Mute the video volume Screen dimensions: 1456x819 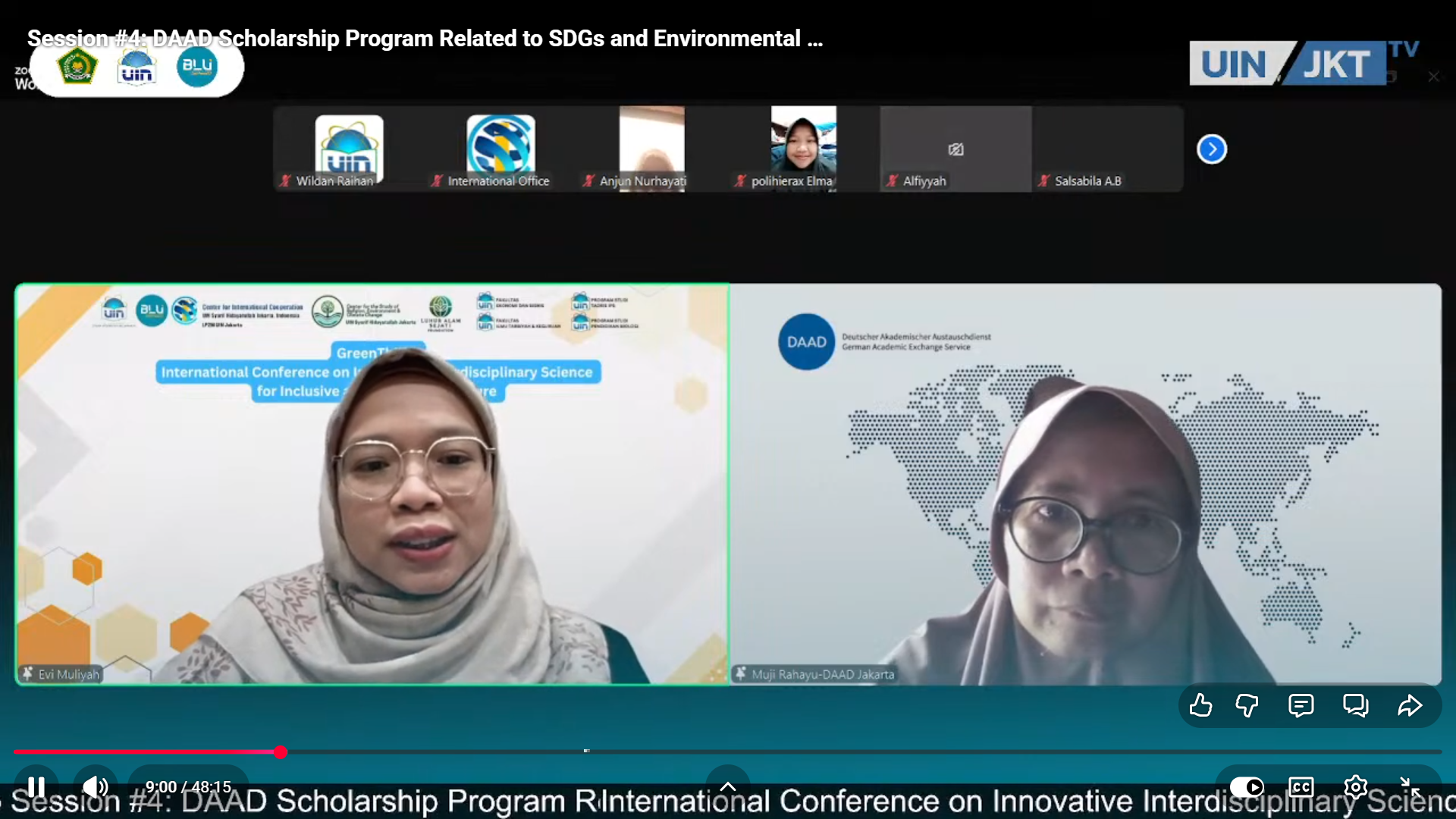coord(95,786)
